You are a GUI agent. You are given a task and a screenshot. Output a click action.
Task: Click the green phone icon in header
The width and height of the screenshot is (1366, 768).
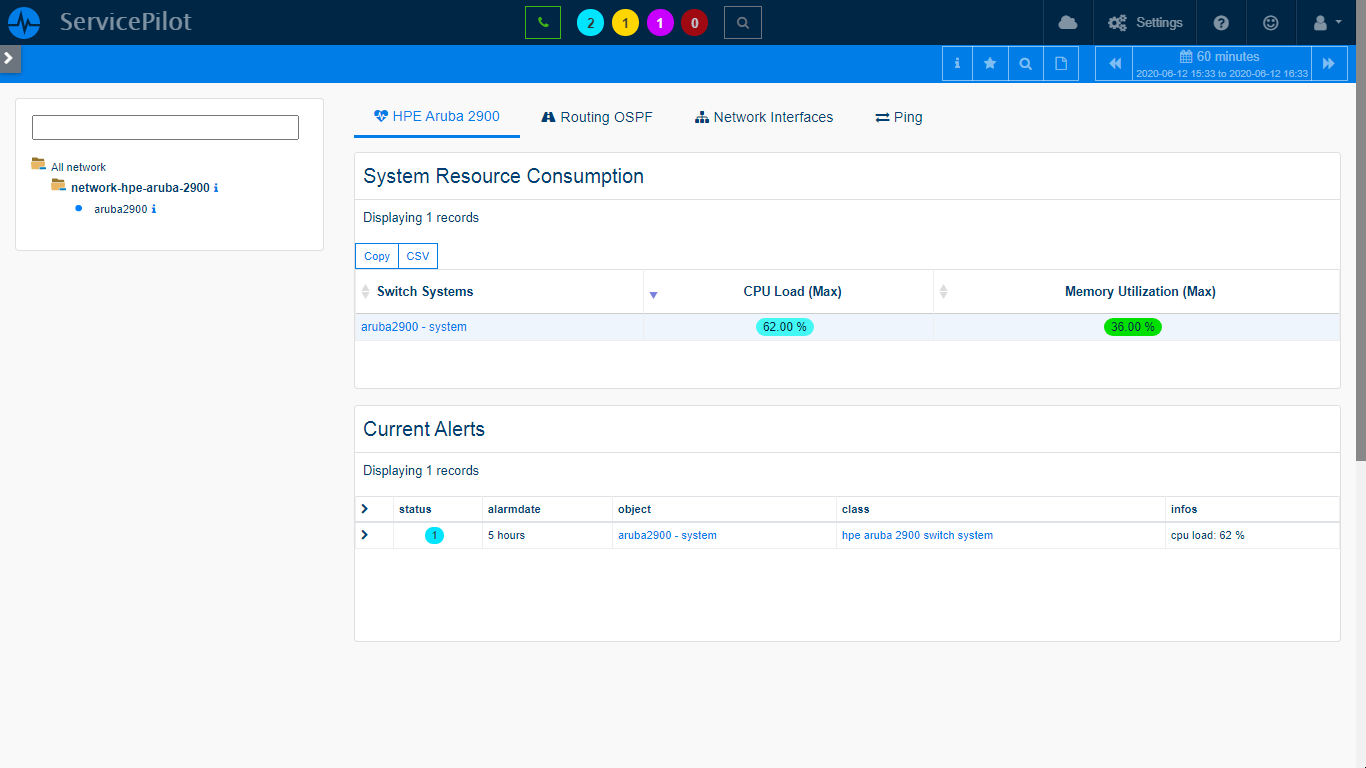(543, 23)
